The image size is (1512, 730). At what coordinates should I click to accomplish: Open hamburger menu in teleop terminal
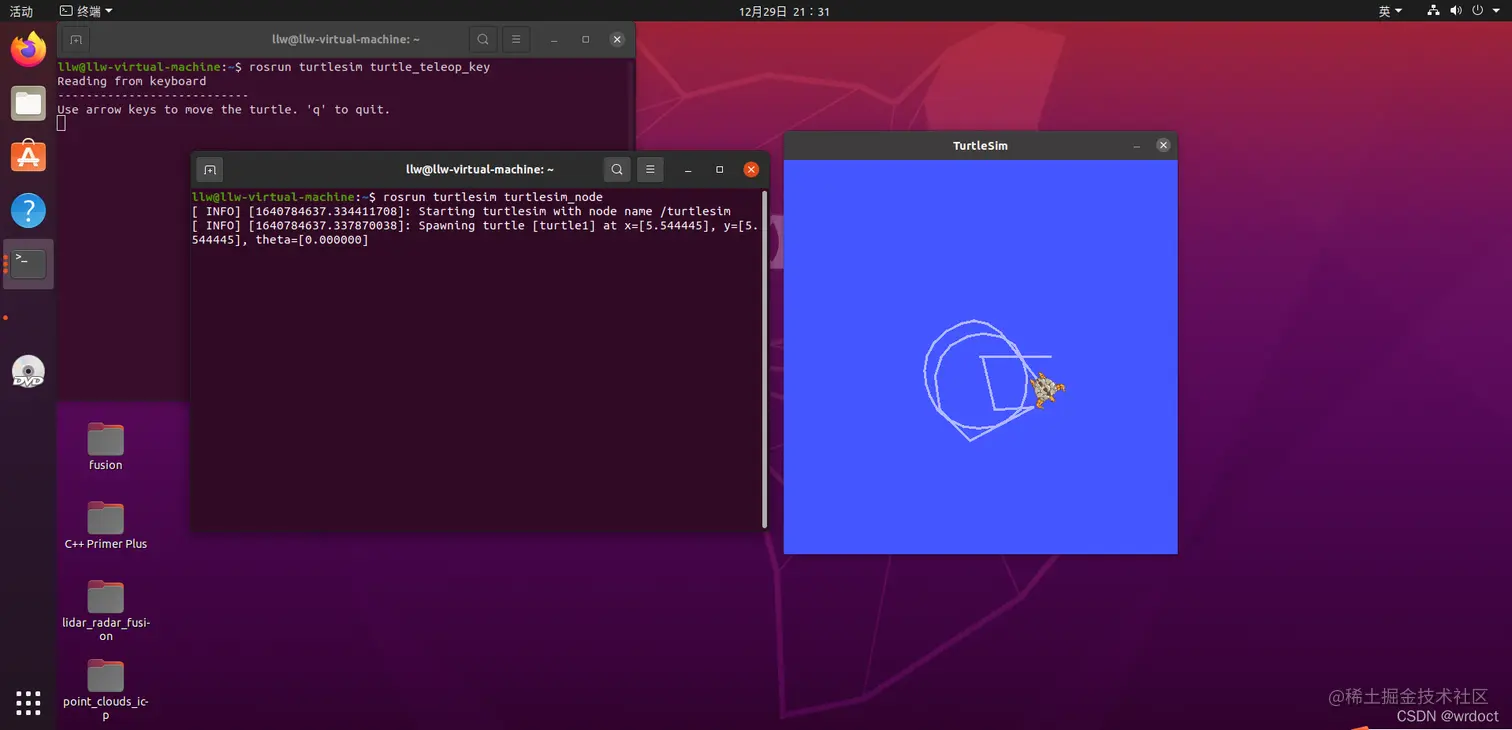pyautogui.click(x=516, y=40)
